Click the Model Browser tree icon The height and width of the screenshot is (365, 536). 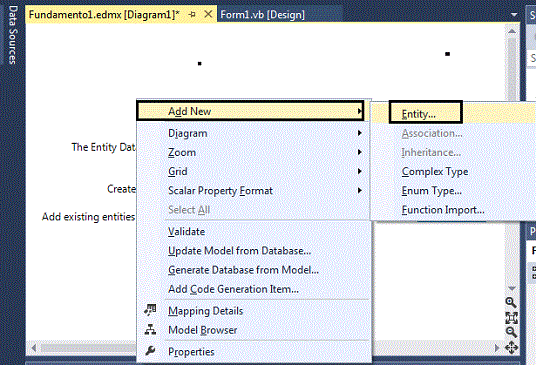click(x=150, y=329)
